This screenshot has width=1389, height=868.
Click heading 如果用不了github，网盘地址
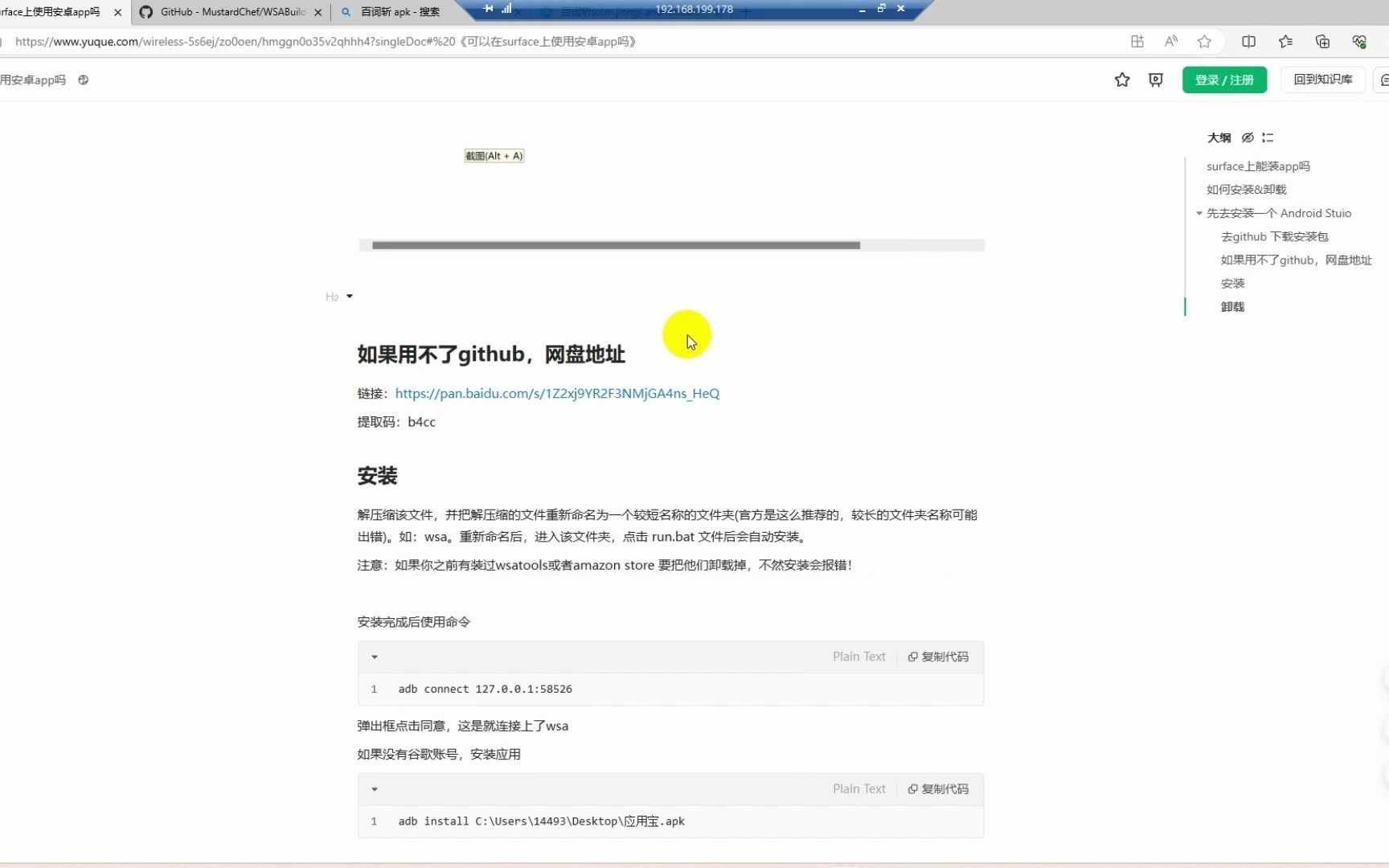pyautogui.click(x=491, y=354)
